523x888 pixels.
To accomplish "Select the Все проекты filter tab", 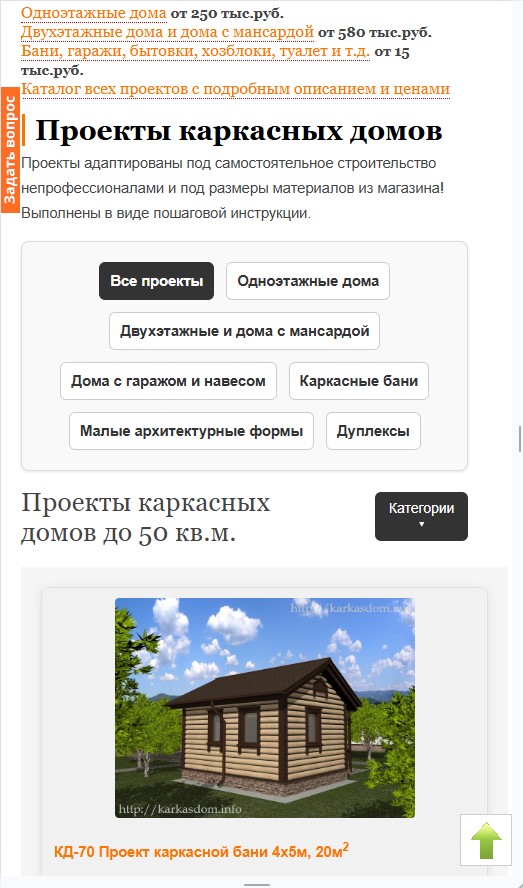I will [156, 281].
